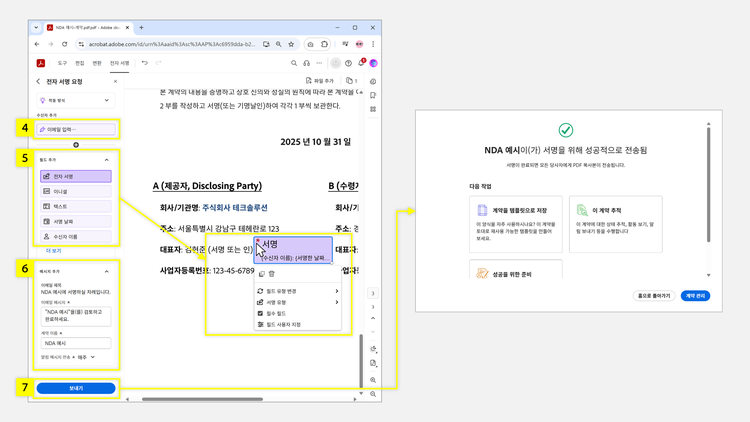Click the 서명 signature field in document
Viewport: 750px width, 422px height.
click(293, 250)
